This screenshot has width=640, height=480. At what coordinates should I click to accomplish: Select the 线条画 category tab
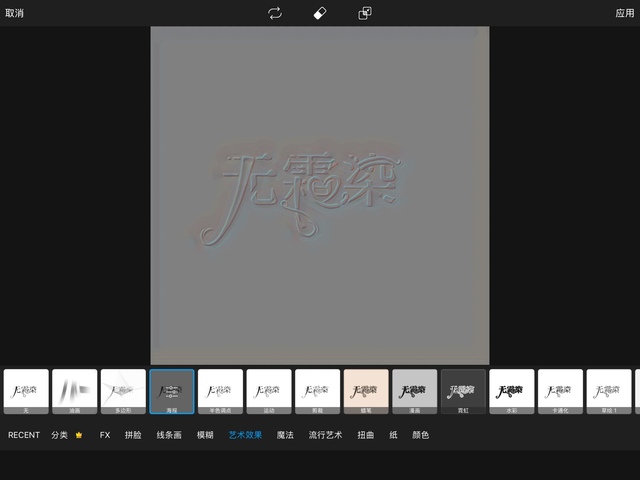pyautogui.click(x=169, y=435)
